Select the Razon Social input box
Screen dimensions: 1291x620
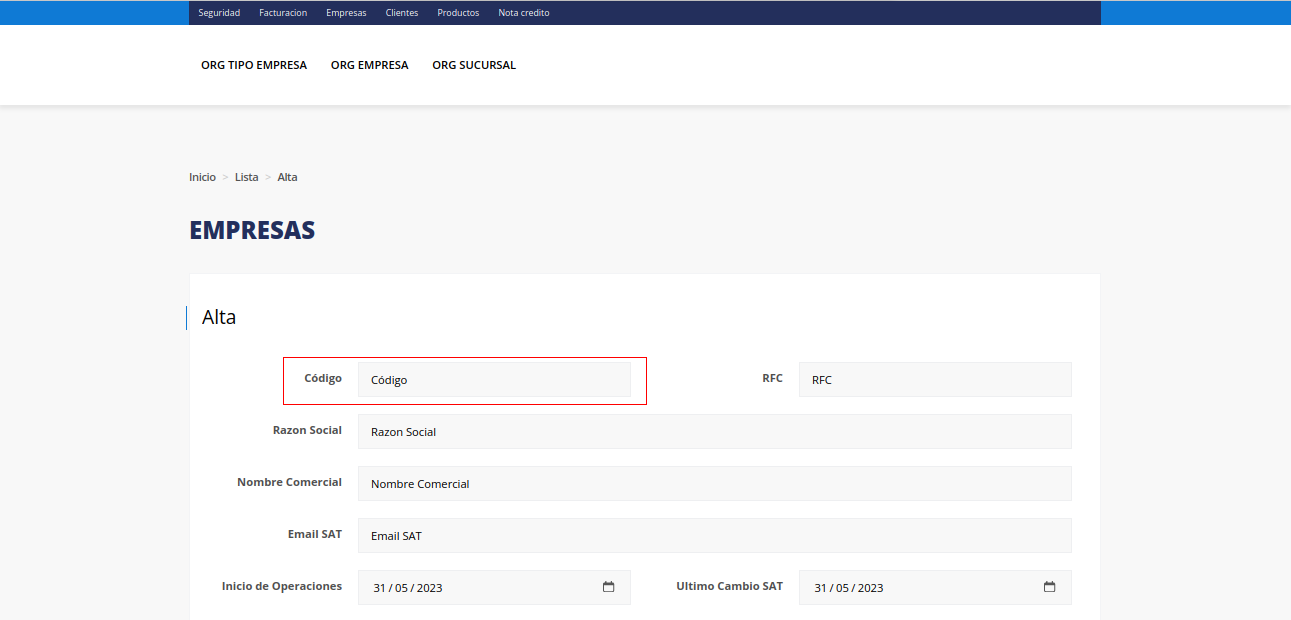pyautogui.click(x=714, y=432)
